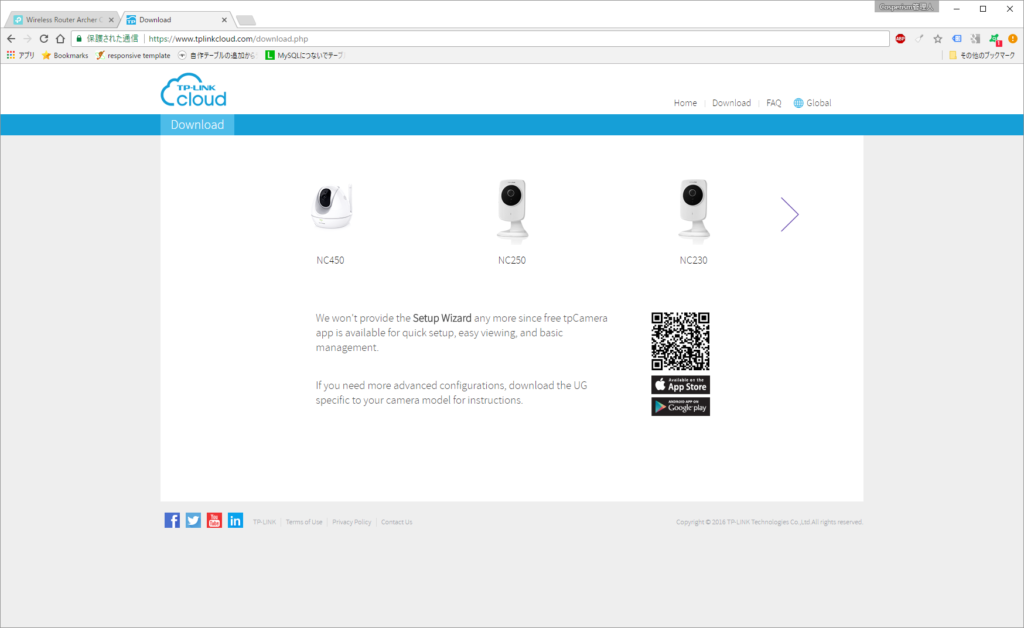Click the NC450 model label
Viewport: 1024px width, 628px height.
pos(330,260)
